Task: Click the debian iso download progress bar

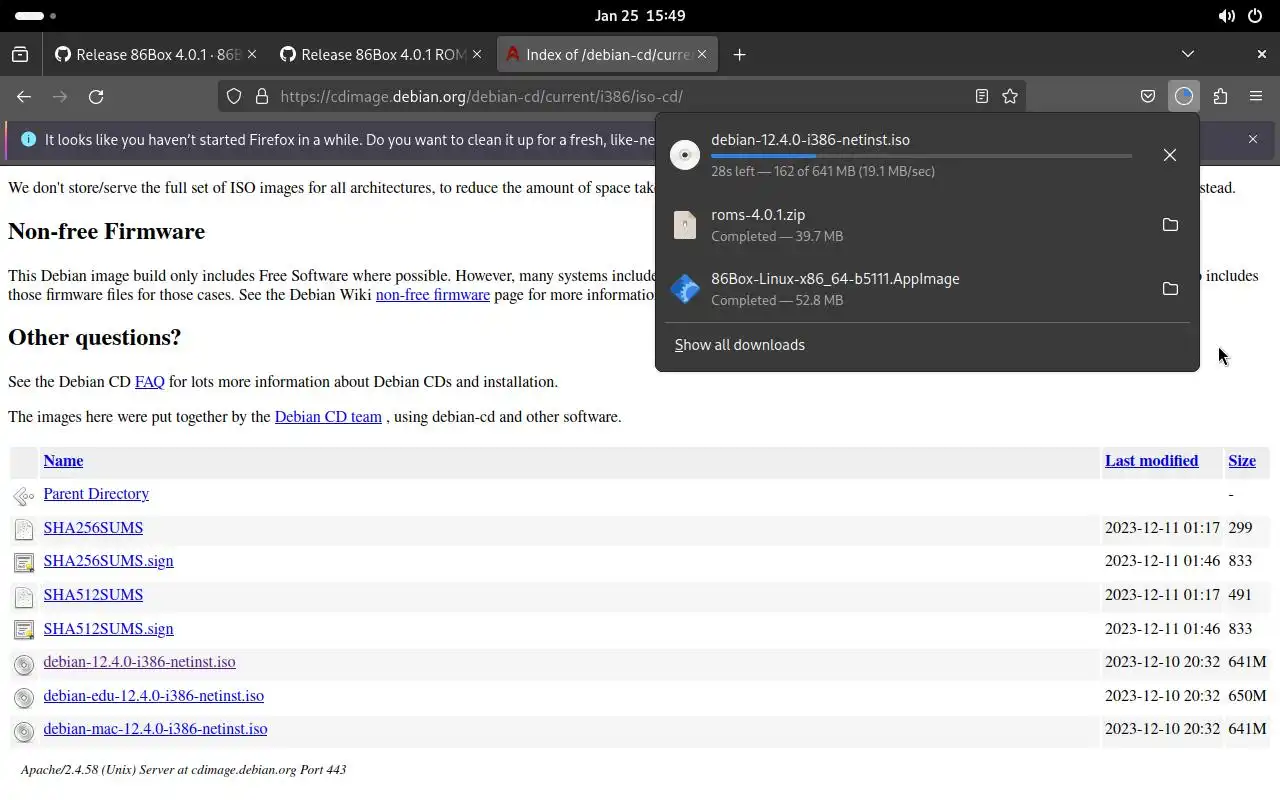Action: [921, 156]
